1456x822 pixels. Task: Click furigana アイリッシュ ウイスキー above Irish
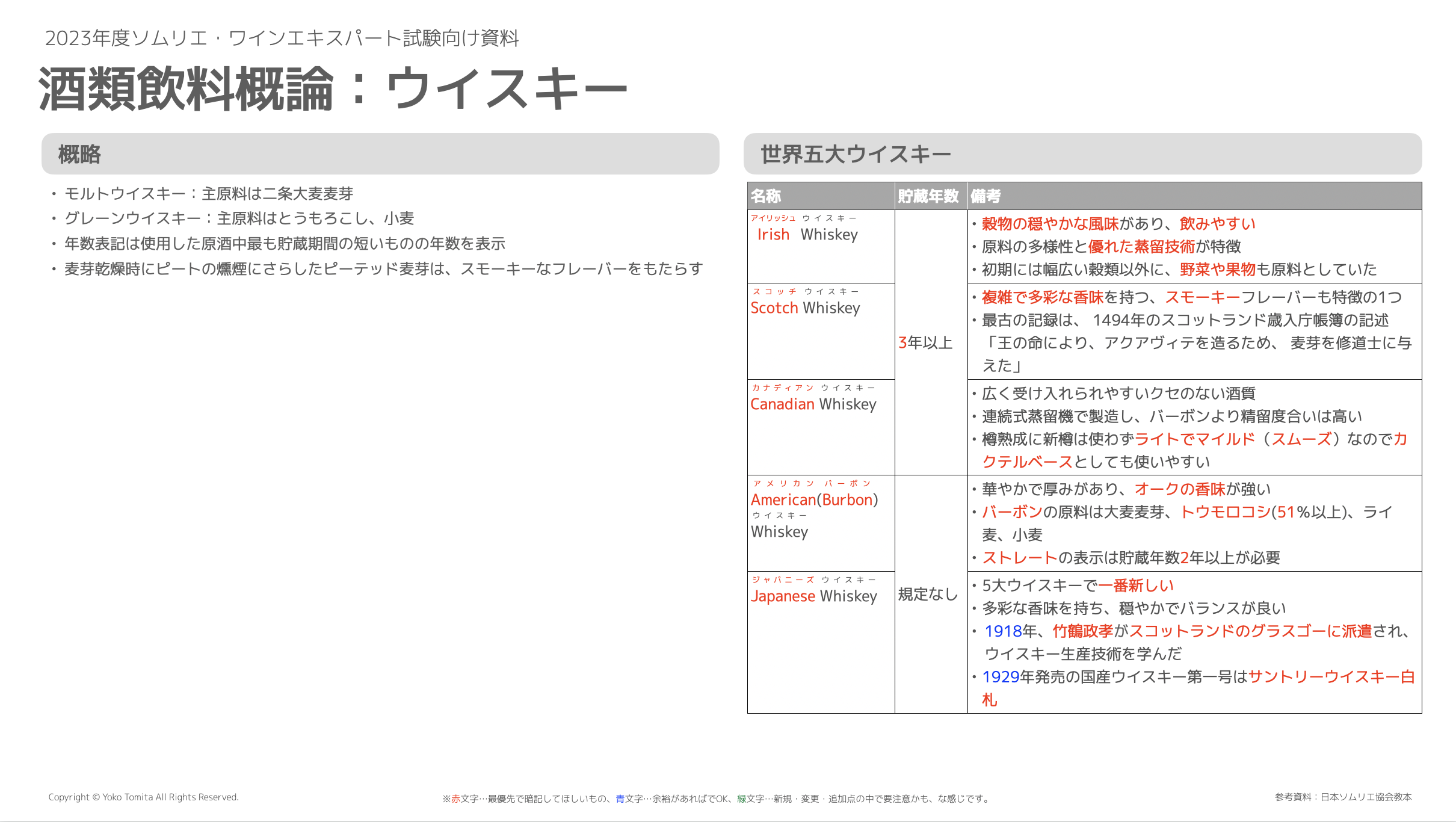tap(804, 218)
